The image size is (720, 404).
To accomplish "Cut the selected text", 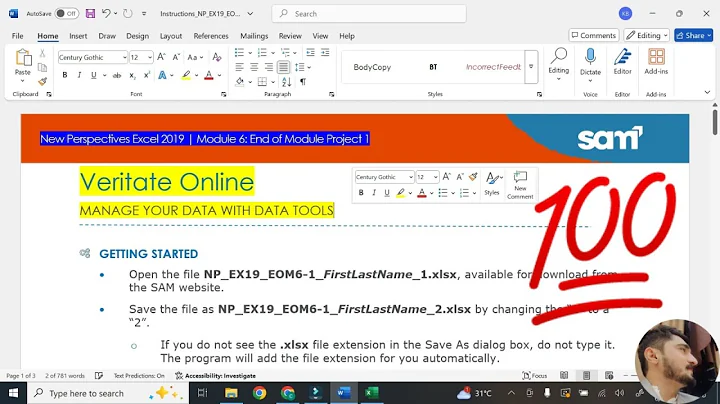I will 42,54.
